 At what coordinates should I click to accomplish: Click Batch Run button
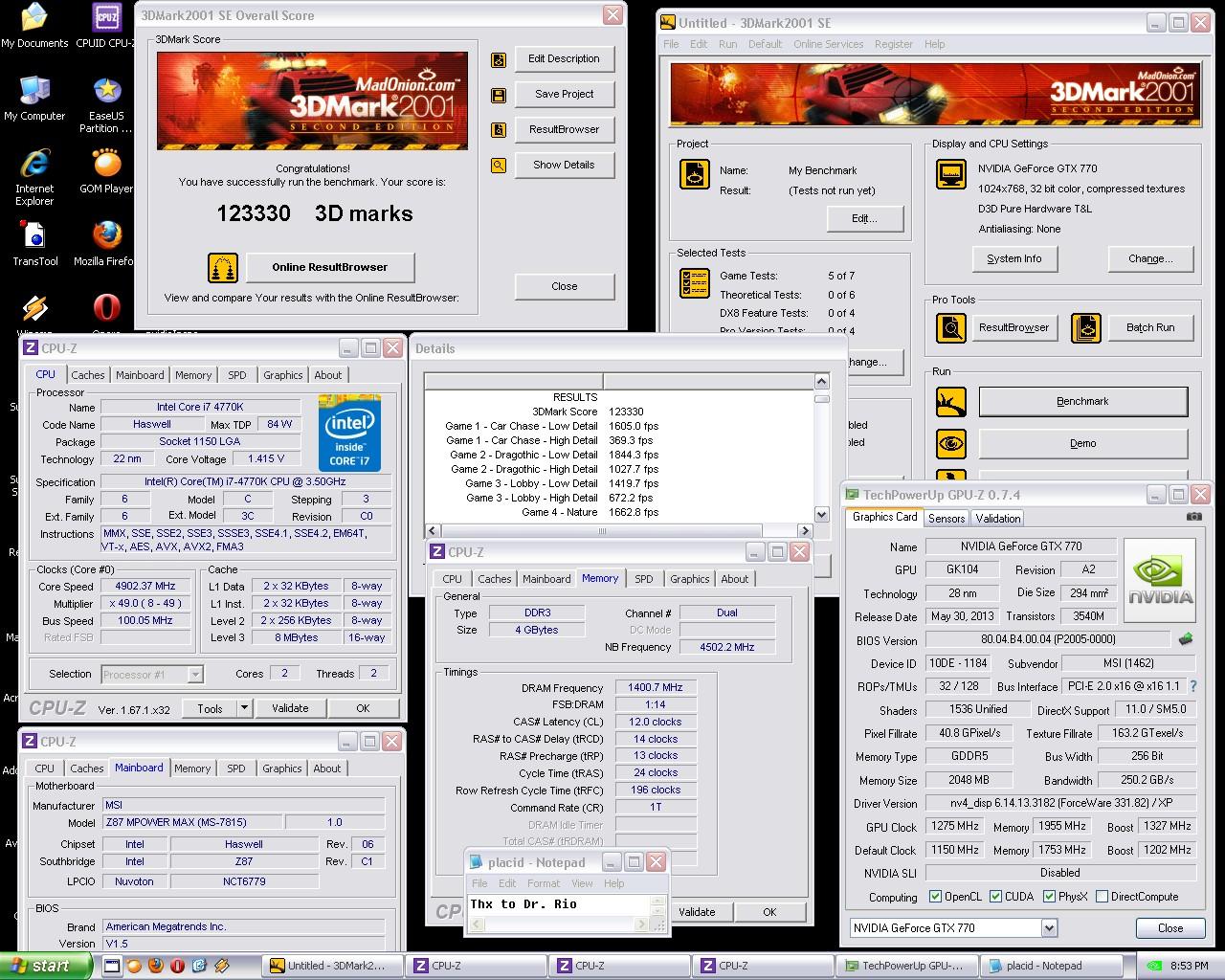pos(1150,327)
